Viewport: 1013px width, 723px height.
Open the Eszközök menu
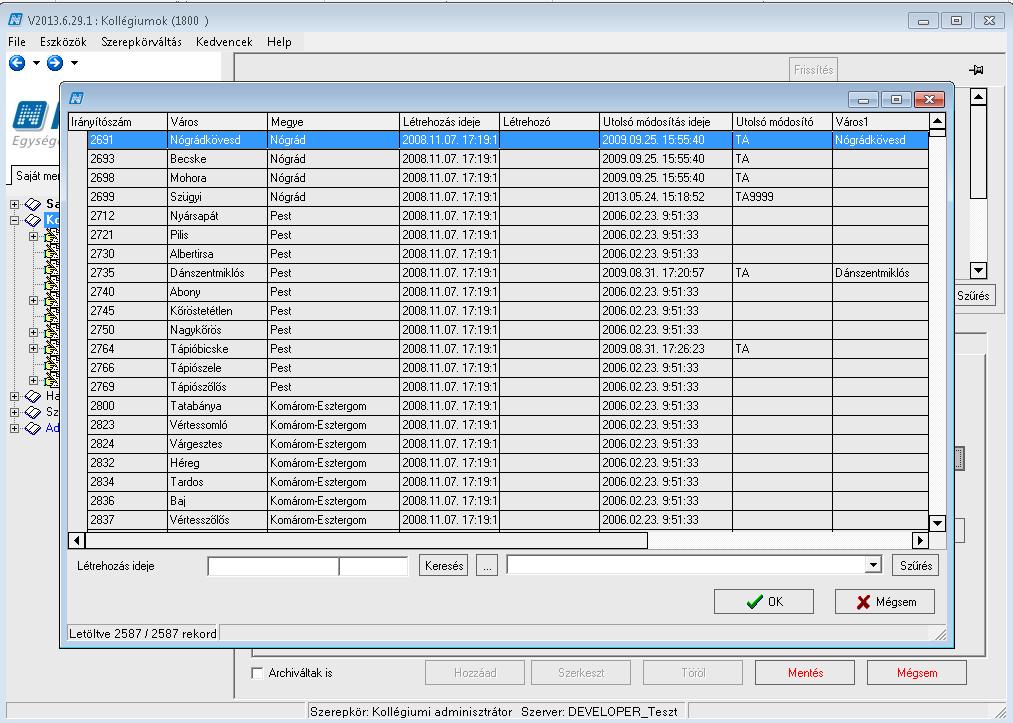(x=63, y=42)
